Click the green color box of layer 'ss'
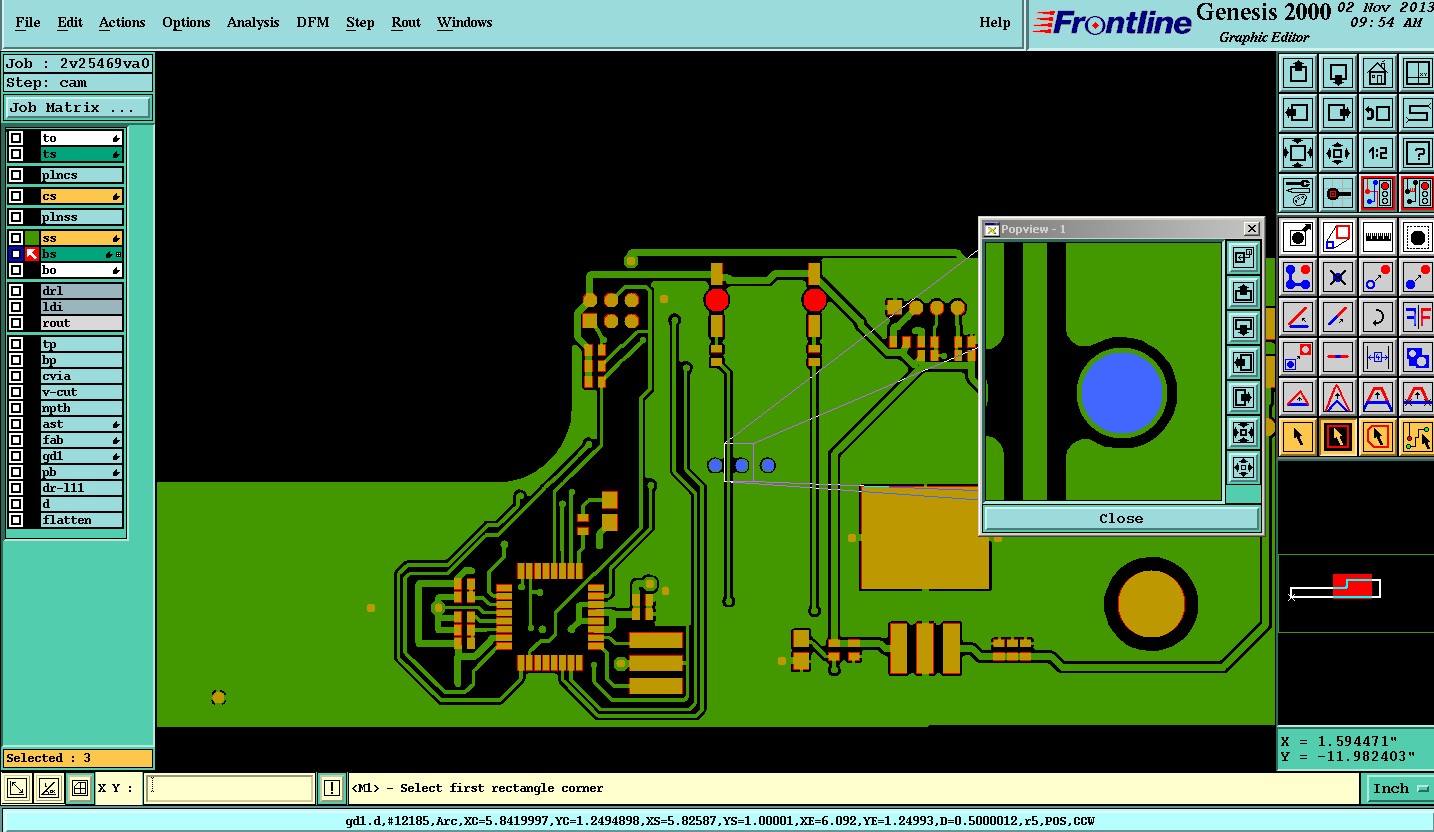The width and height of the screenshot is (1434, 832). pyautogui.click(x=32, y=238)
